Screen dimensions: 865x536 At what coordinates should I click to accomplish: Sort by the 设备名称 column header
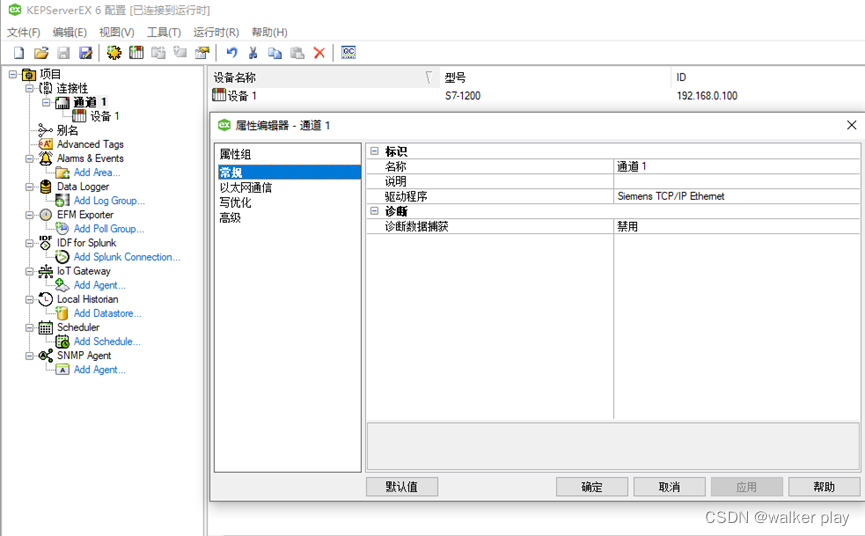pyautogui.click(x=323, y=78)
